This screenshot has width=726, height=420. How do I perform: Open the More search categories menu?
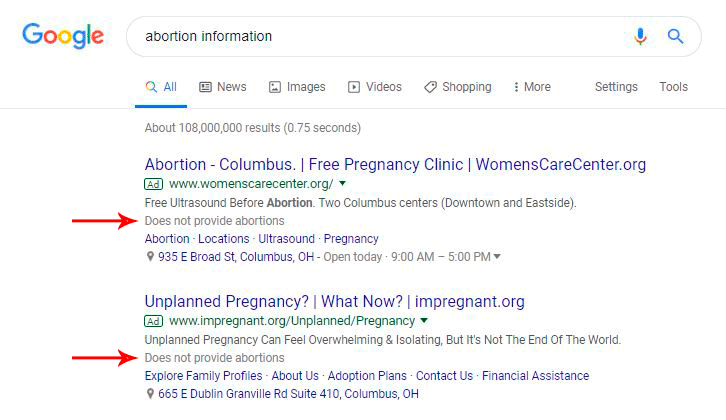pyautogui.click(x=531, y=87)
